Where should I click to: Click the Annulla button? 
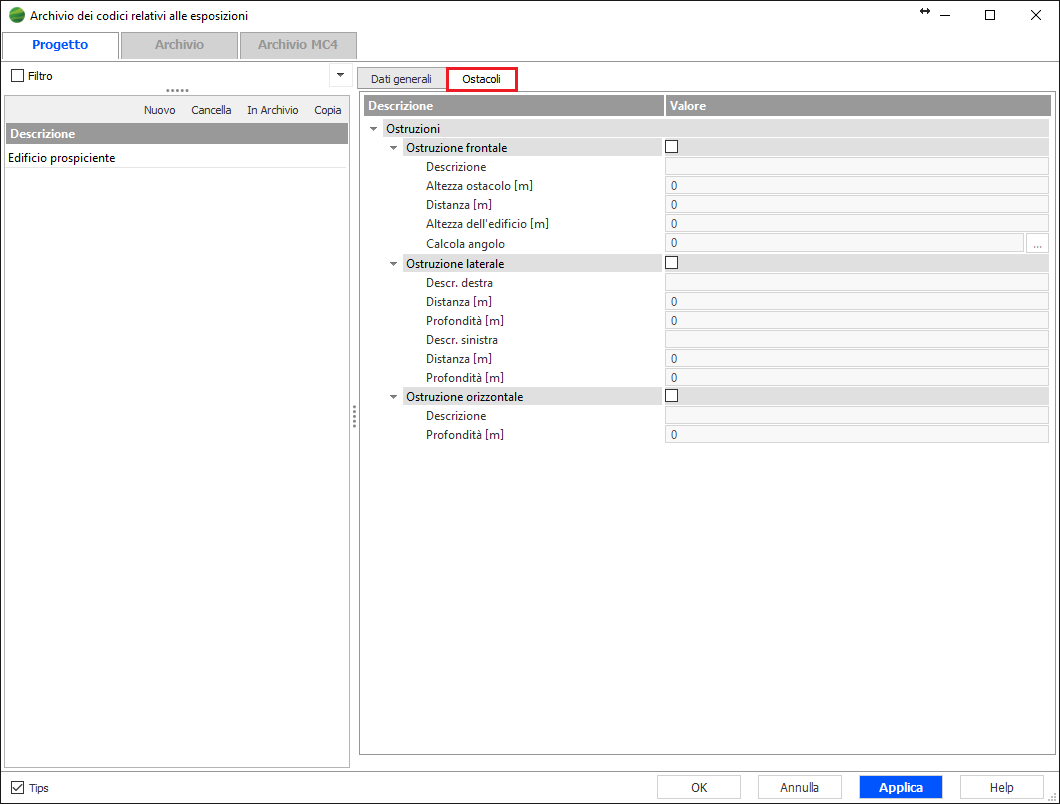(x=799, y=787)
